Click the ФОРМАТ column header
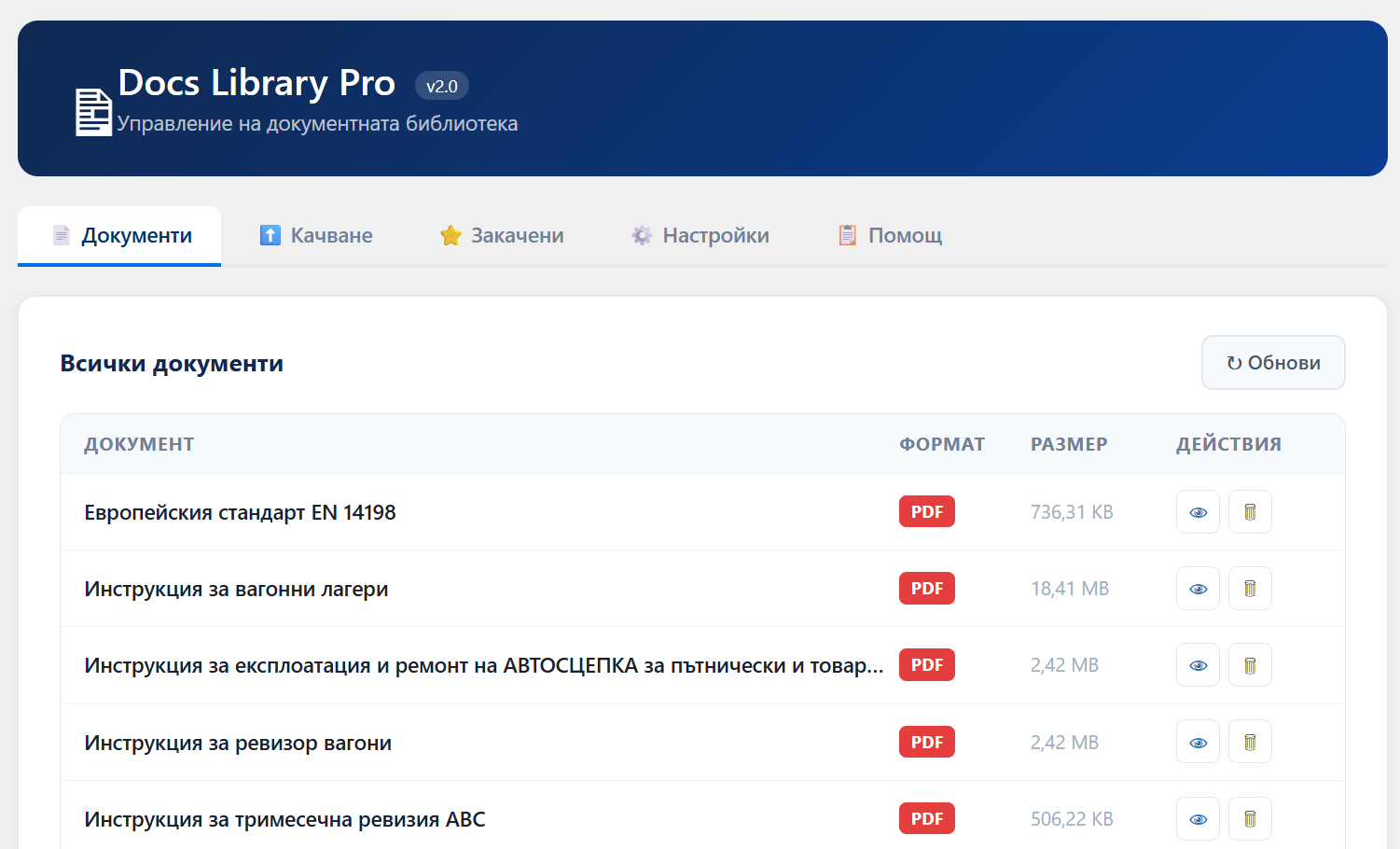 tap(942, 444)
